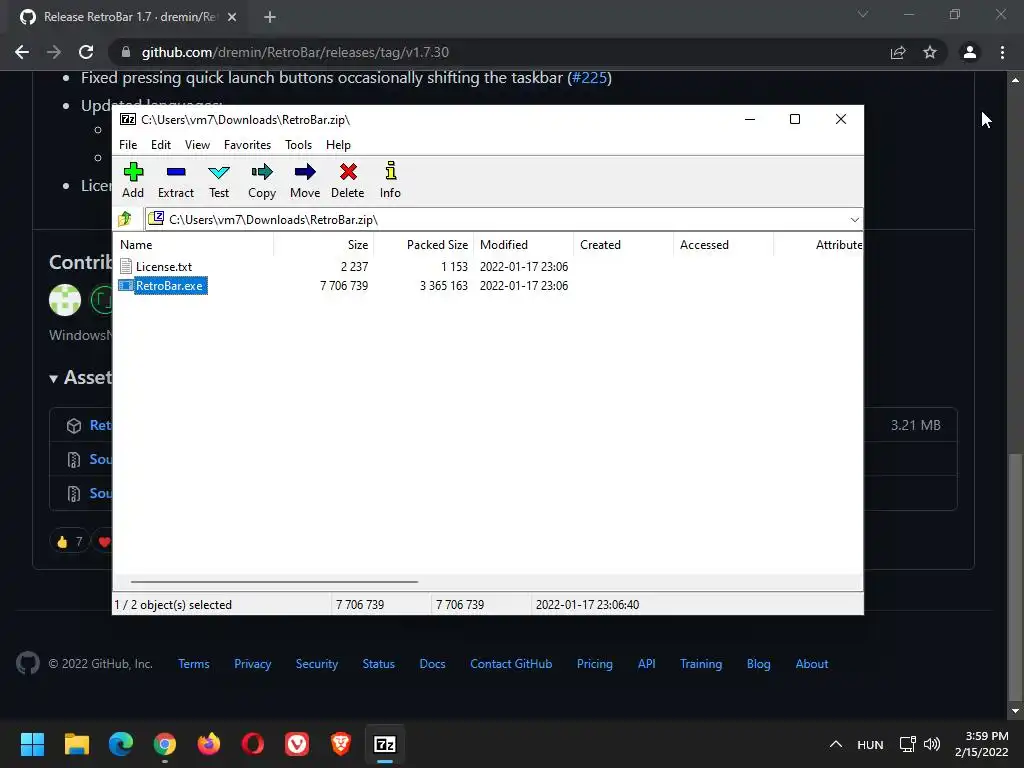Open a new Chrome tab
Viewport: 1024px width, 768px height.
(270, 17)
